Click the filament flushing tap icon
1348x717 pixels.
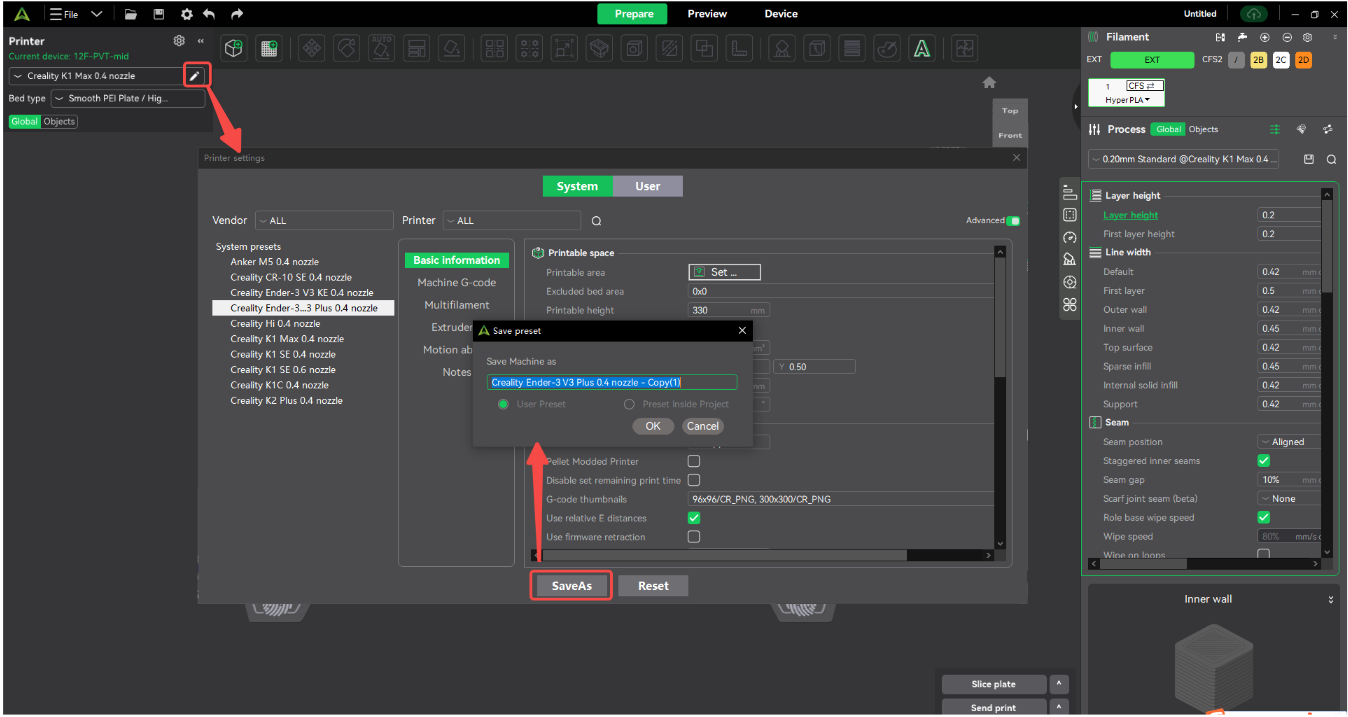[x=1242, y=37]
